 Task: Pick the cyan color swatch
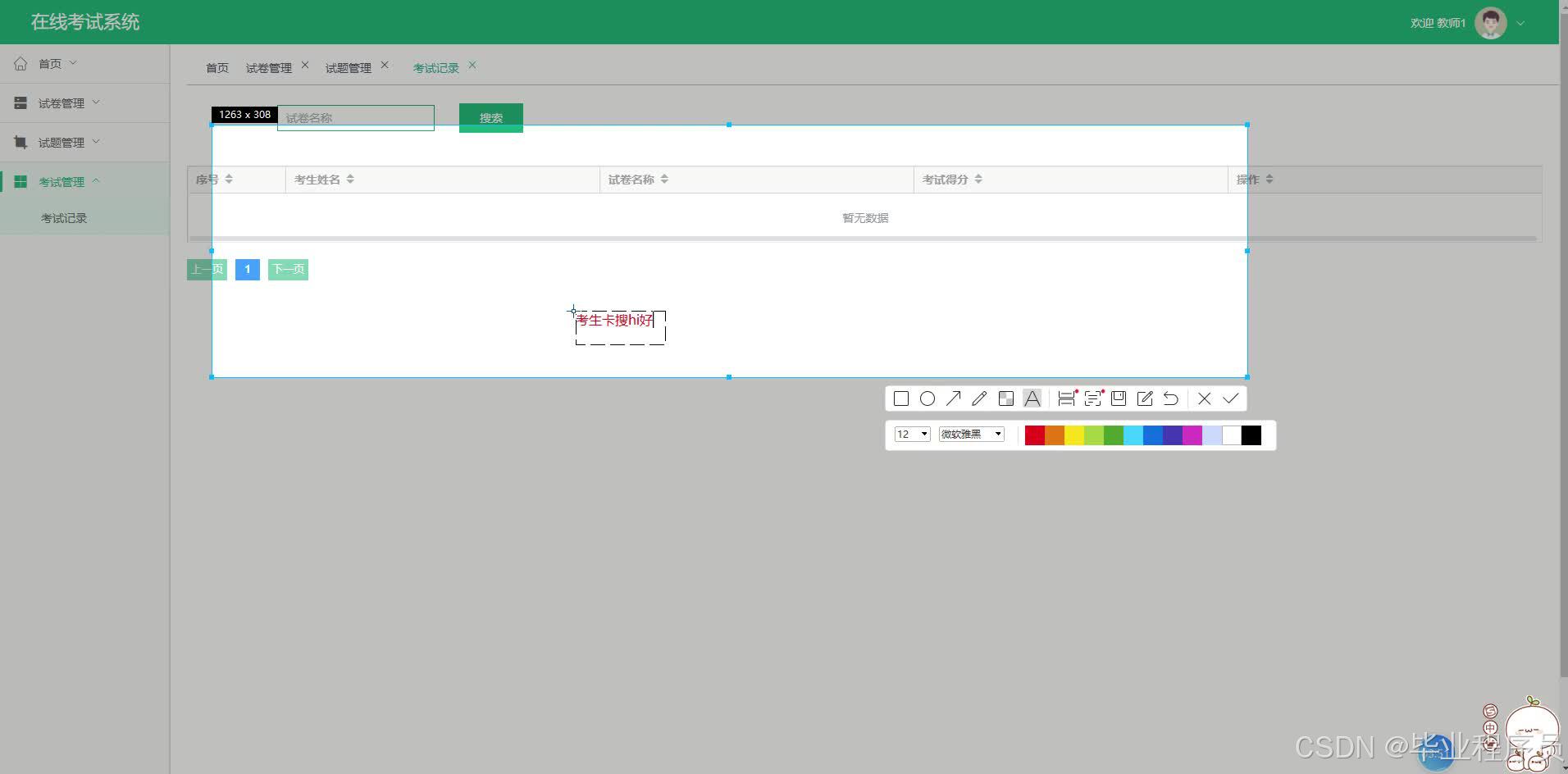click(x=1133, y=435)
